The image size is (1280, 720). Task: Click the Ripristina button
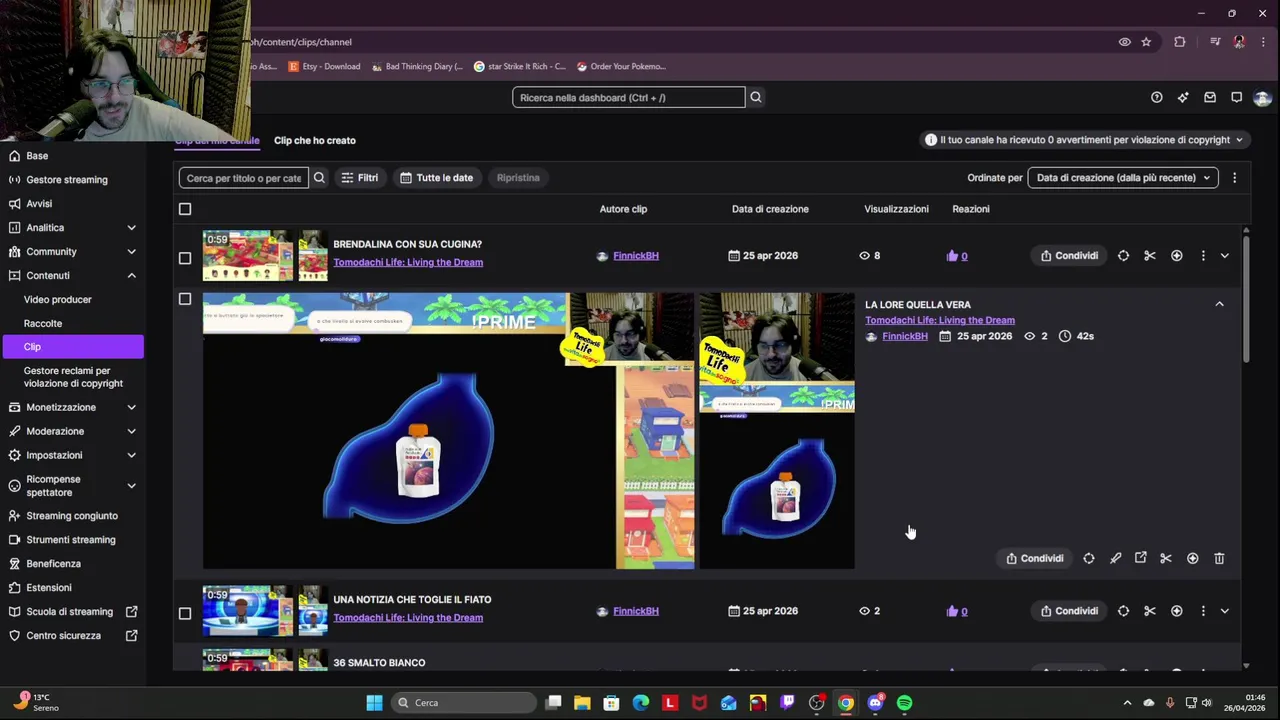[x=518, y=178]
